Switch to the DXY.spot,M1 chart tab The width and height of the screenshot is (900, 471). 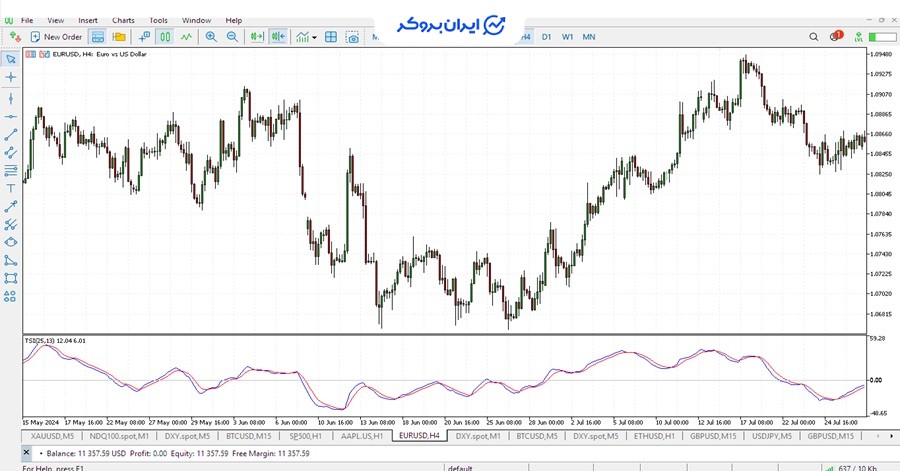coord(478,436)
